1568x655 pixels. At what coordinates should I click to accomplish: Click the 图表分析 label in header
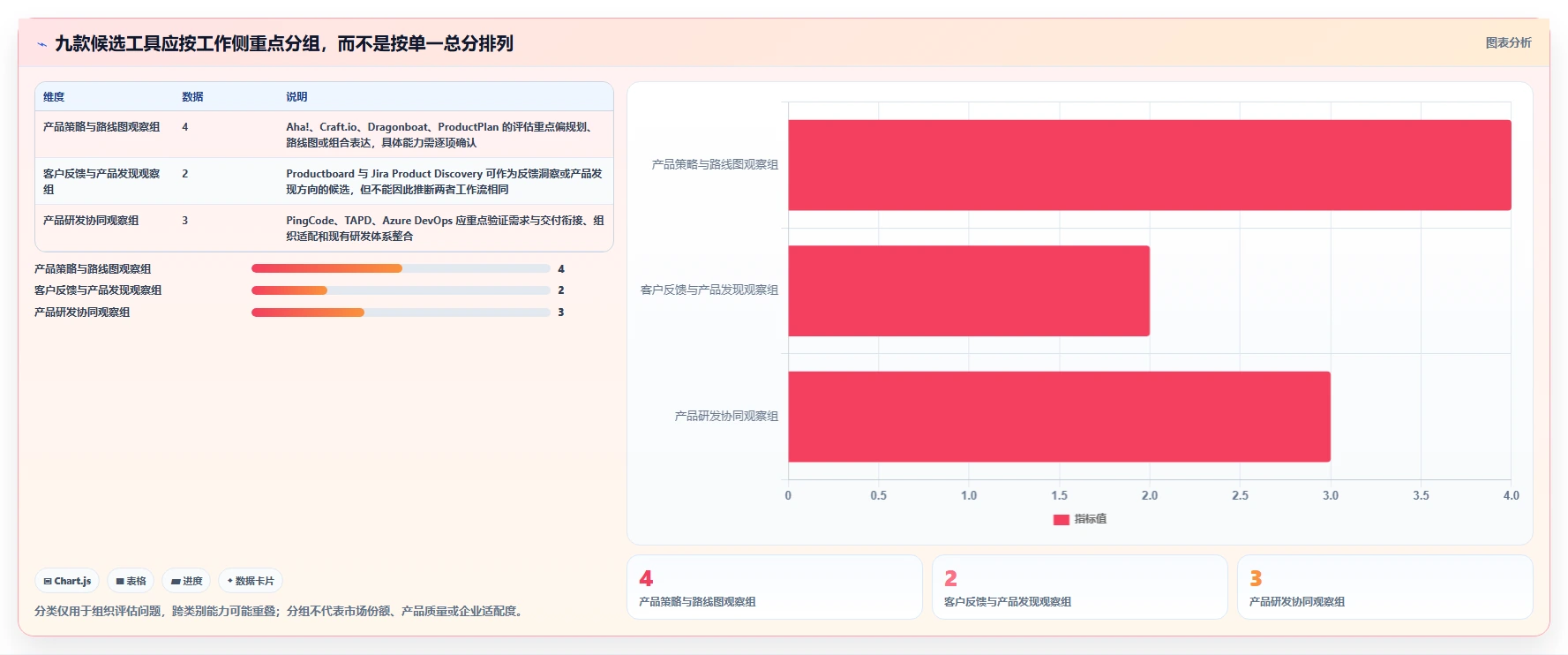(1508, 42)
